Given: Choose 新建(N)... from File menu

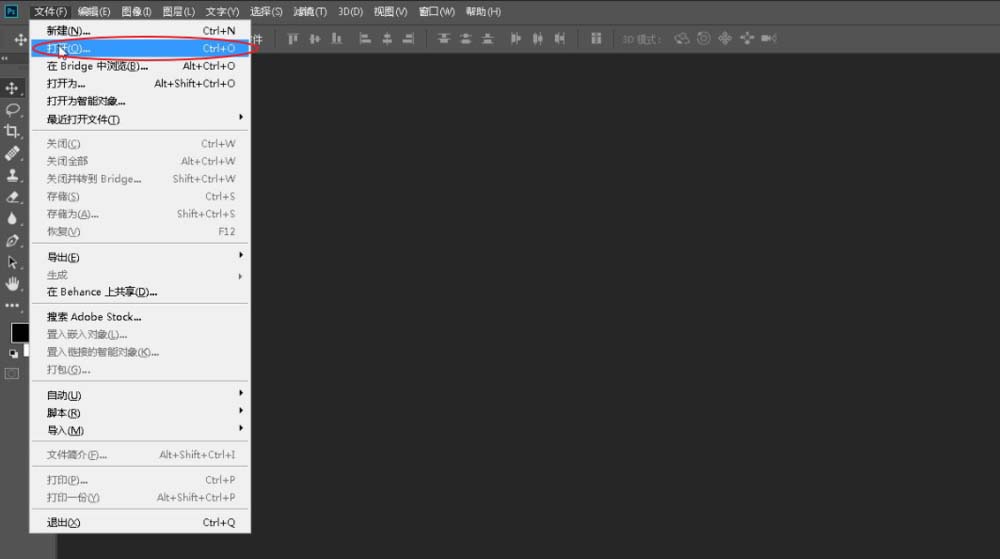Looking at the screenshot, I should pyautogui.click(x=140, y=31).
